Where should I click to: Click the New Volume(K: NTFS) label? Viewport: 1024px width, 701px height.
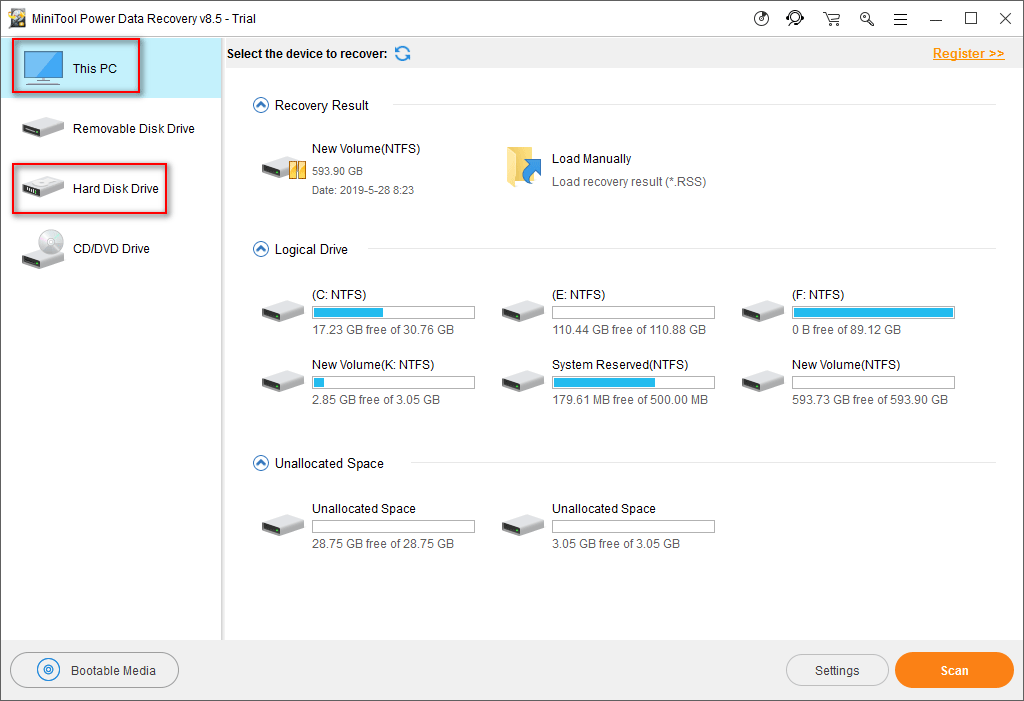click(373, 365)
